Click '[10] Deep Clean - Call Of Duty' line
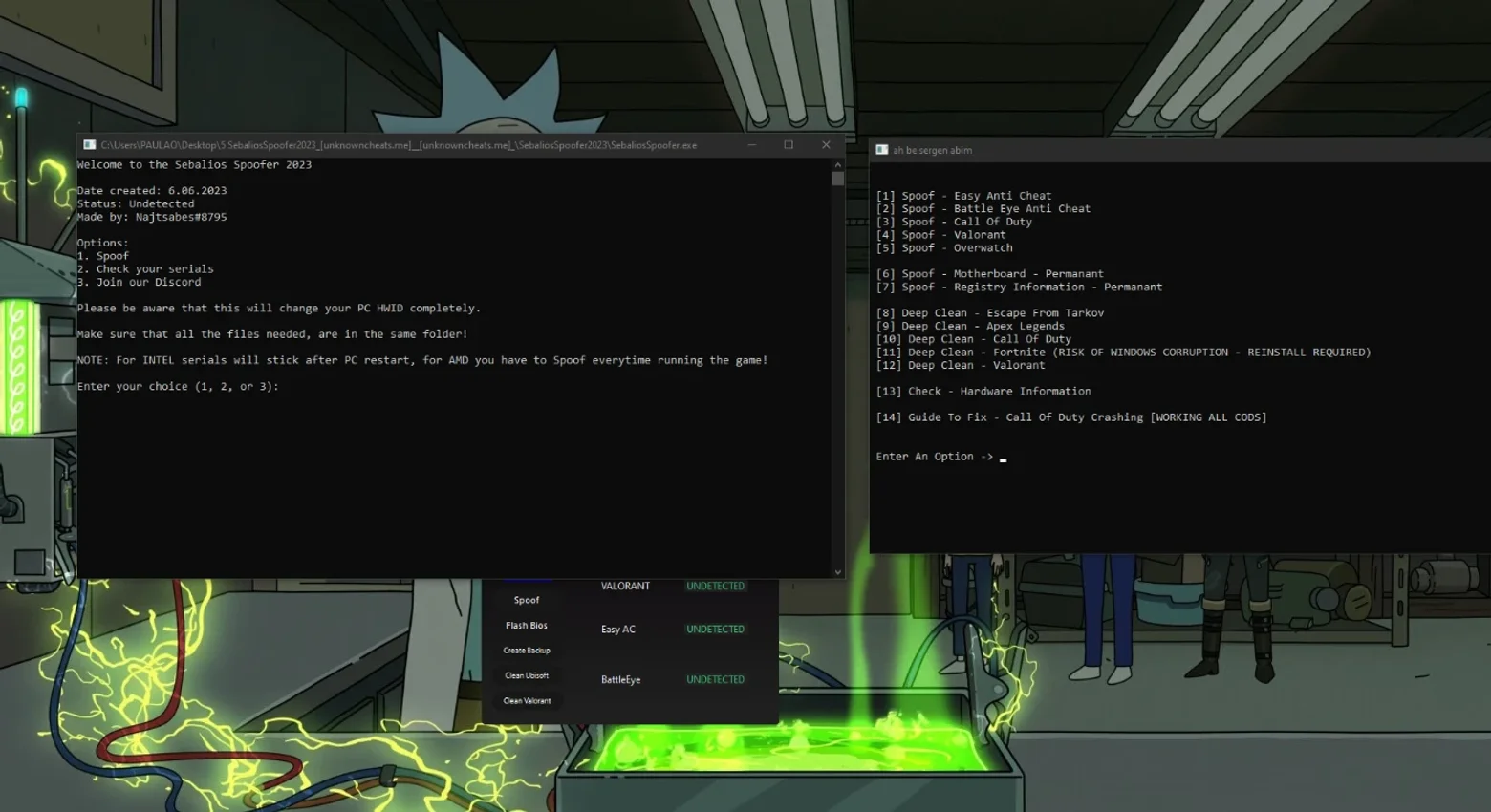Image resolution: width=1491 pixels, height=812 pixels. tap(974, 339)
